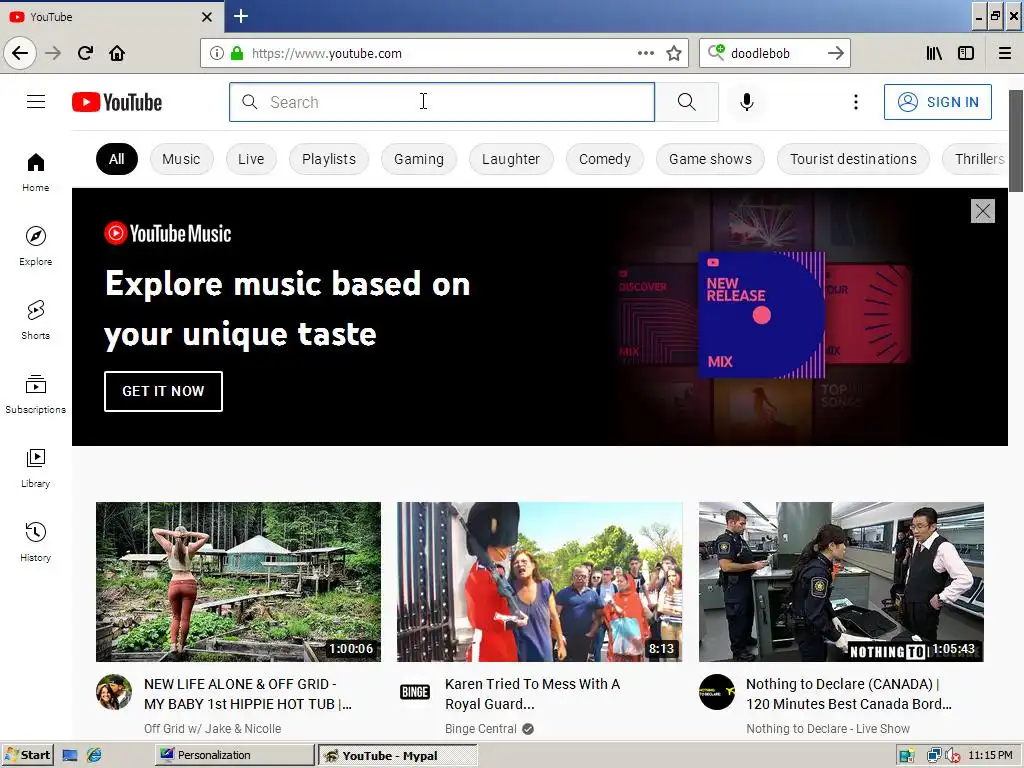This screenshot has height=768, width=1024.
Task: Open Subscriptions in the sidebar
Action: [x=35, y=394]
